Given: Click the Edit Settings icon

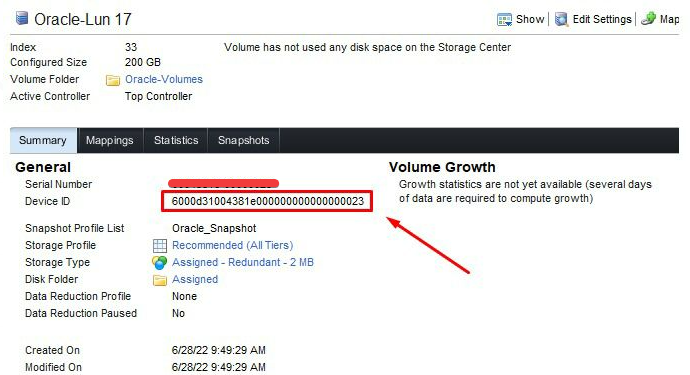Looking at the screenshot, I should pos(561,19).
